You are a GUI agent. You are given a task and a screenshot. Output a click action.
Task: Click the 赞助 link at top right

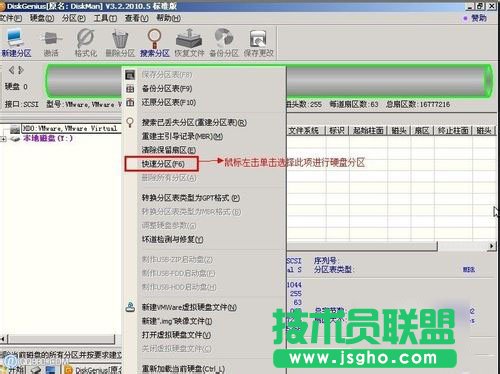pyautogui.click(x=479, y=18)
